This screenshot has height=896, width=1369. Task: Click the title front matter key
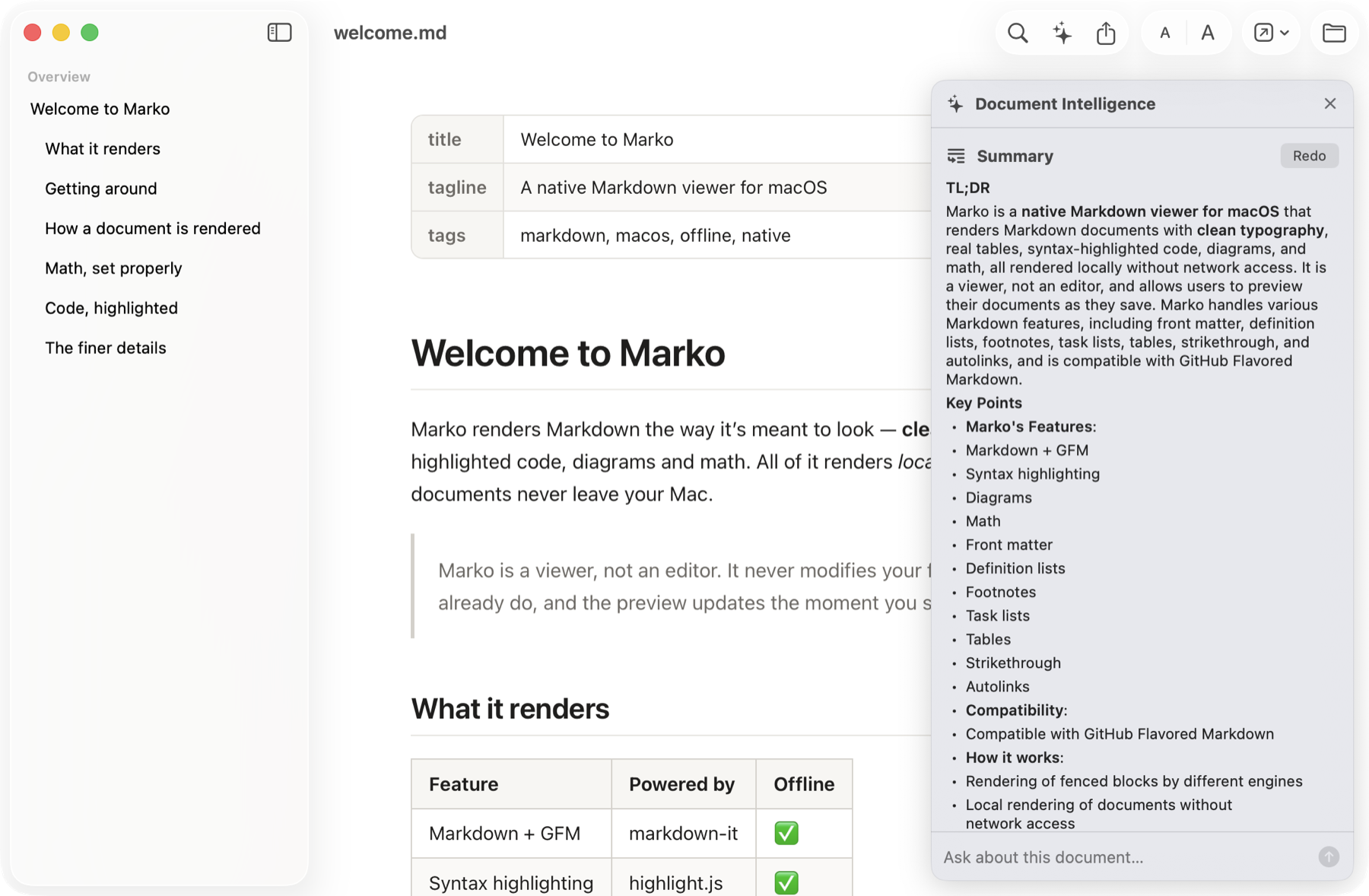pyautogui.click(x=444, y=140)
